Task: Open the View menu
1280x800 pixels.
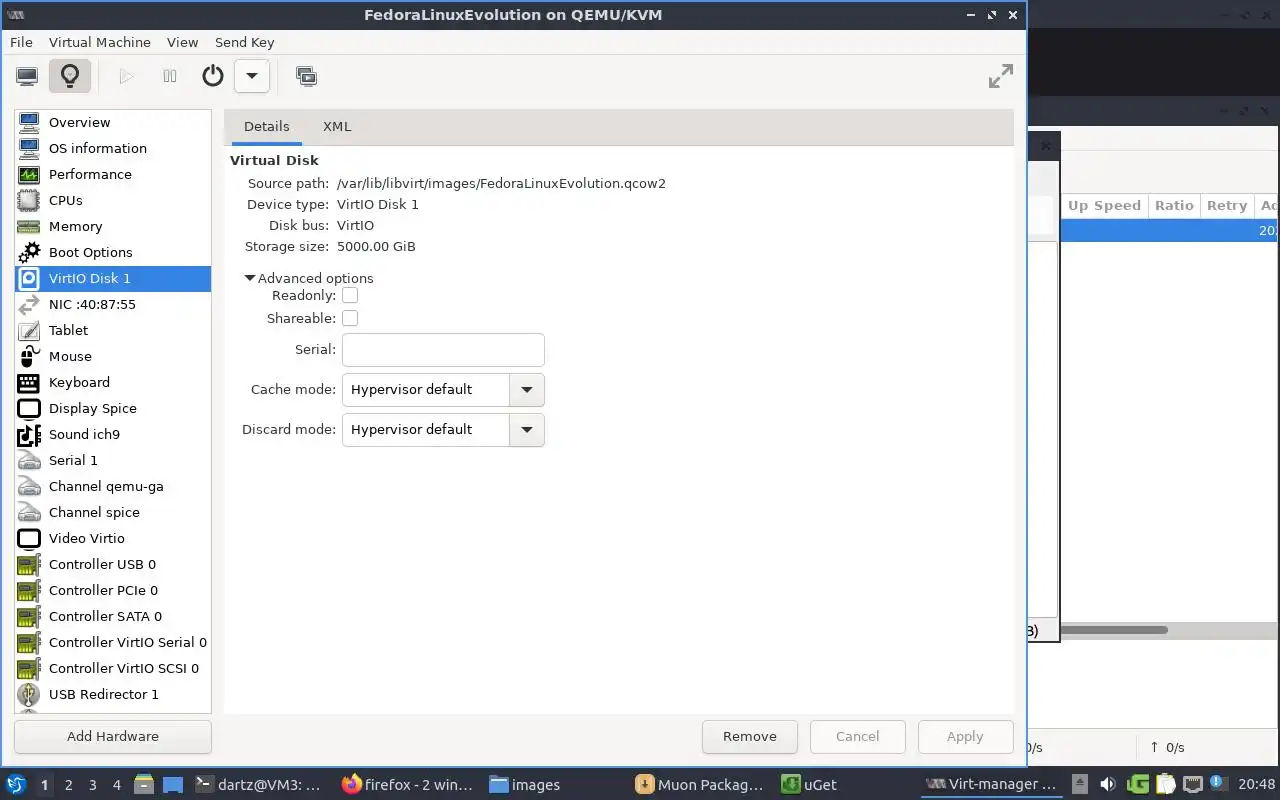Action: point(182,42)
